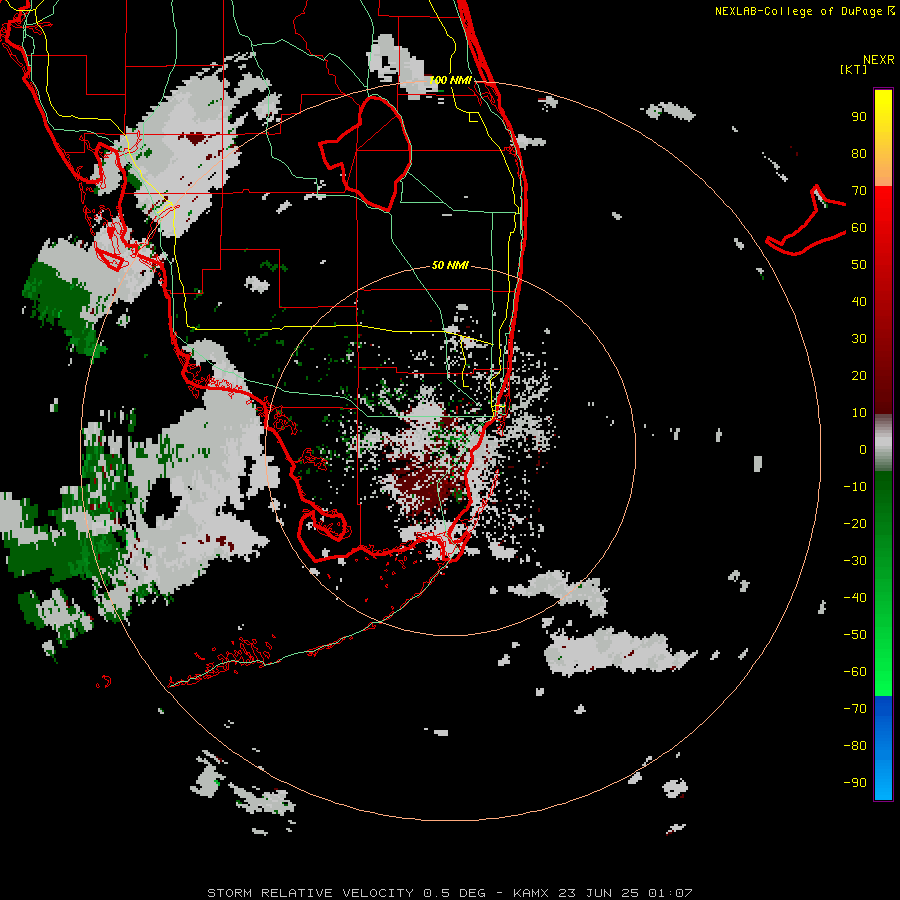Screen dimensions: 900x900
Task: Click the 80 value on velocity scale
Action: 859,154
